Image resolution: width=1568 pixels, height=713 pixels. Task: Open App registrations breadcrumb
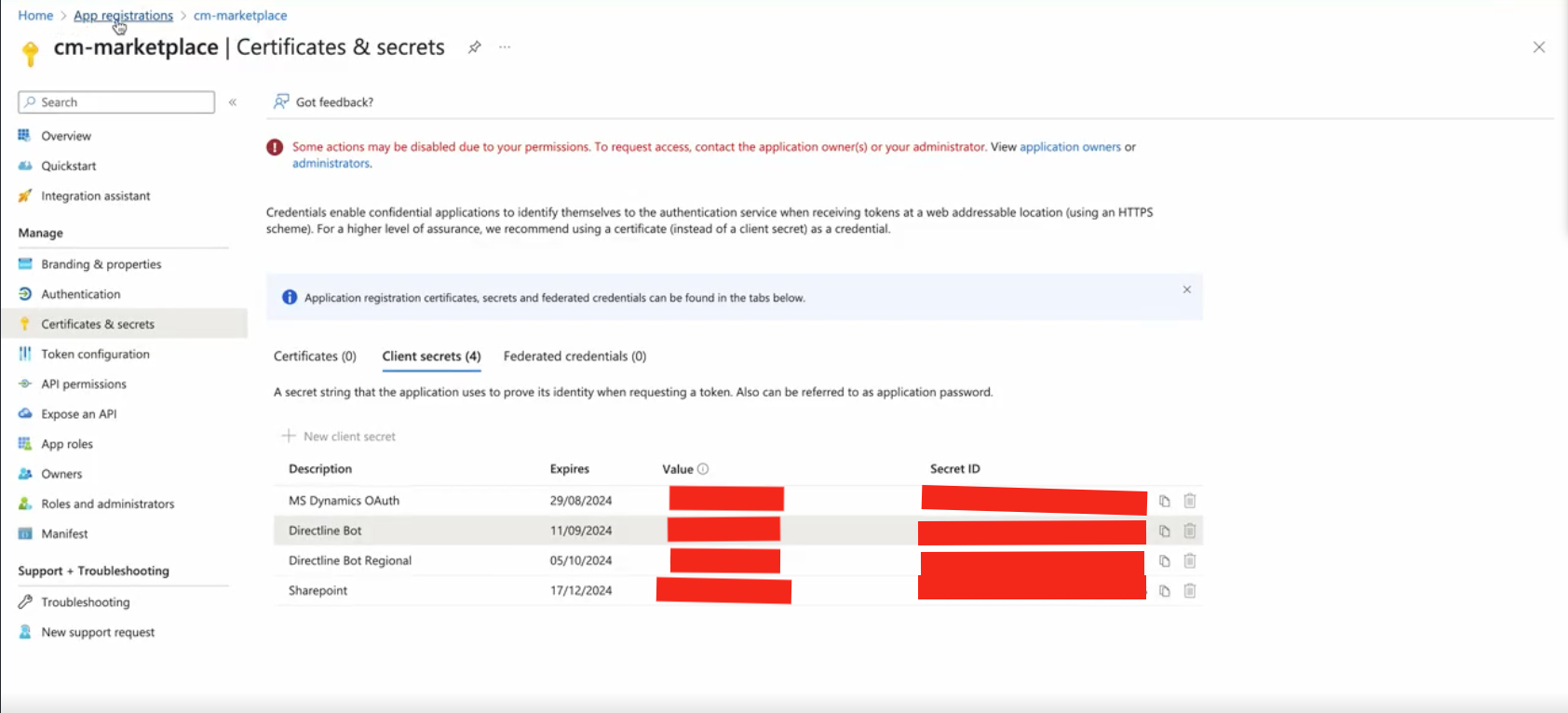click(x=123, y=16)
